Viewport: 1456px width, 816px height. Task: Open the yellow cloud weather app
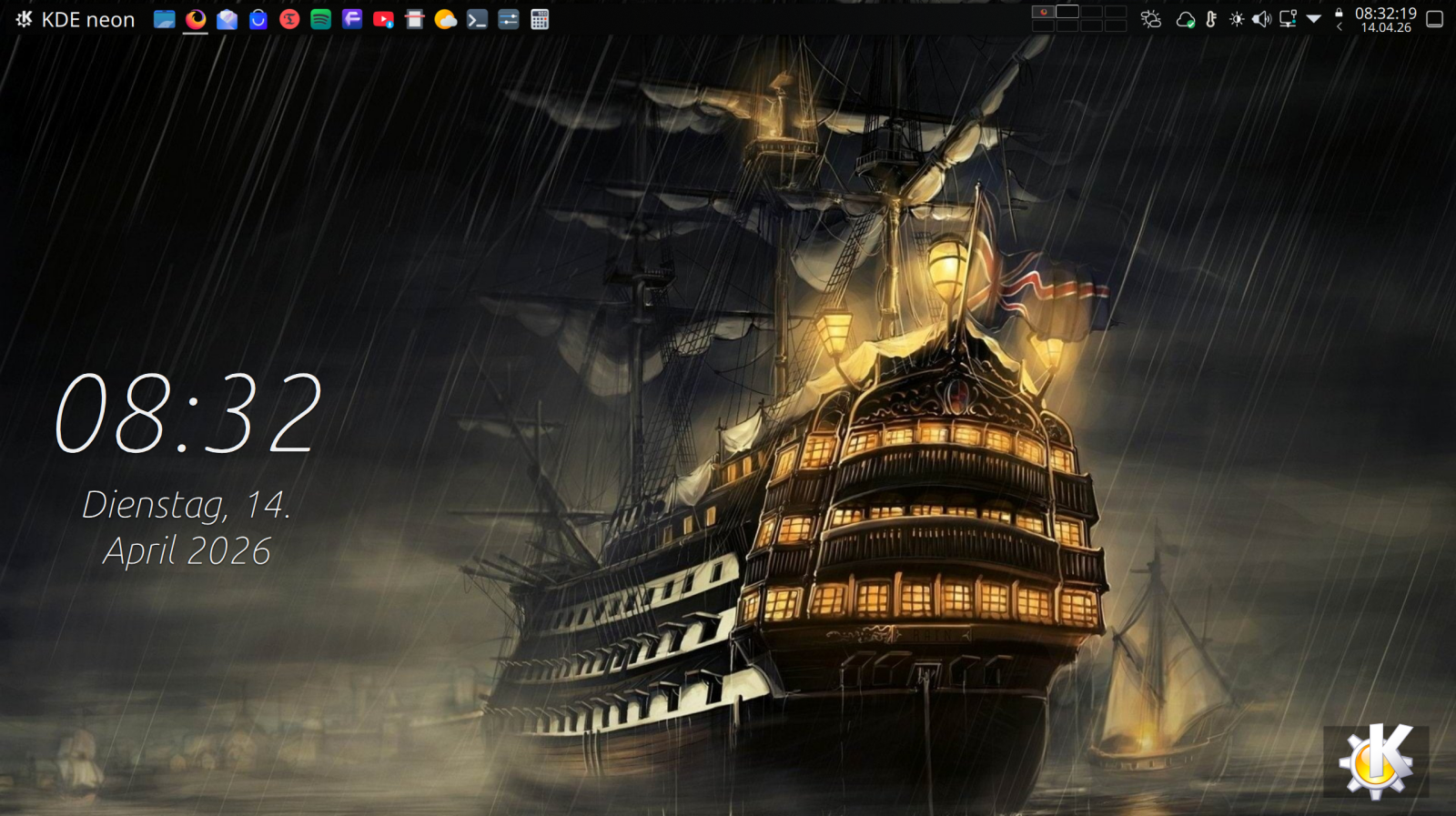pyautogui.click(x=445, y=19)
